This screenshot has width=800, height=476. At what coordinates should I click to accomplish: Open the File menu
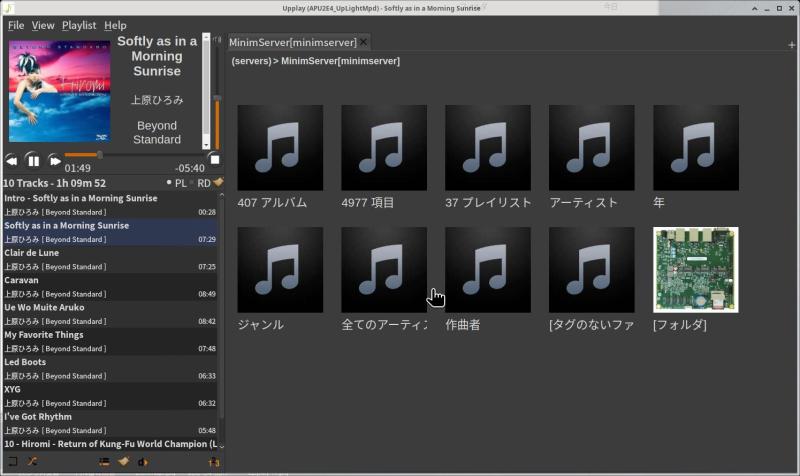[16, 25]
